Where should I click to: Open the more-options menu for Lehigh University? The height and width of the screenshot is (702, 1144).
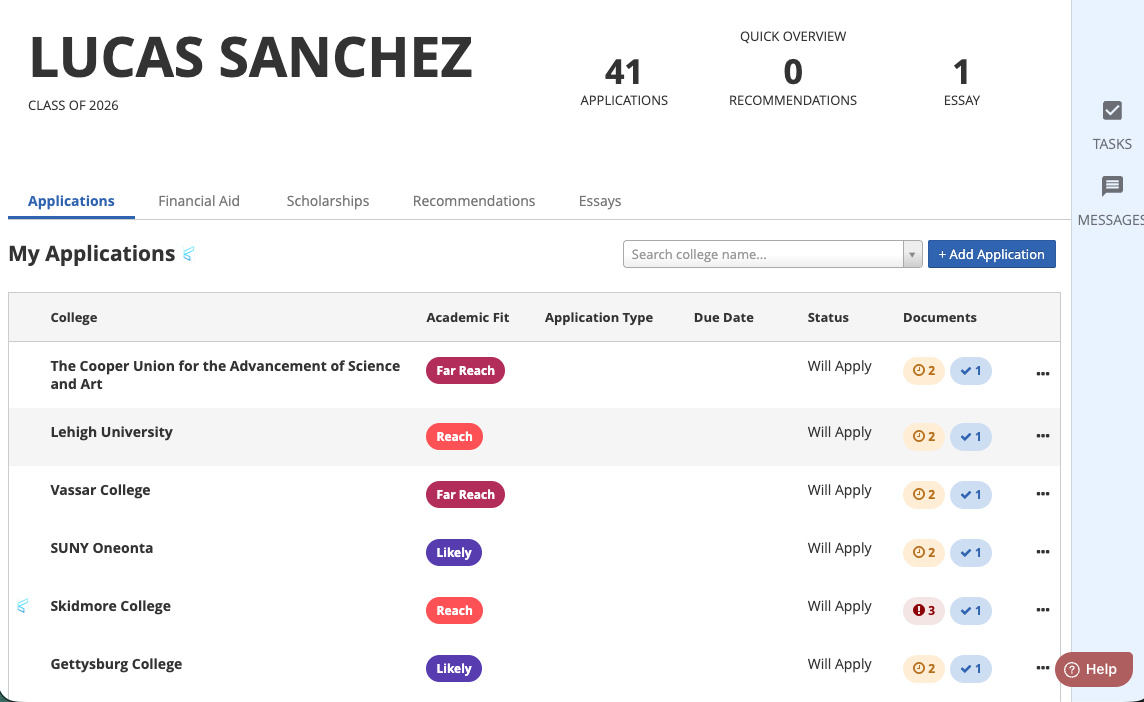tap(1043, 436)
